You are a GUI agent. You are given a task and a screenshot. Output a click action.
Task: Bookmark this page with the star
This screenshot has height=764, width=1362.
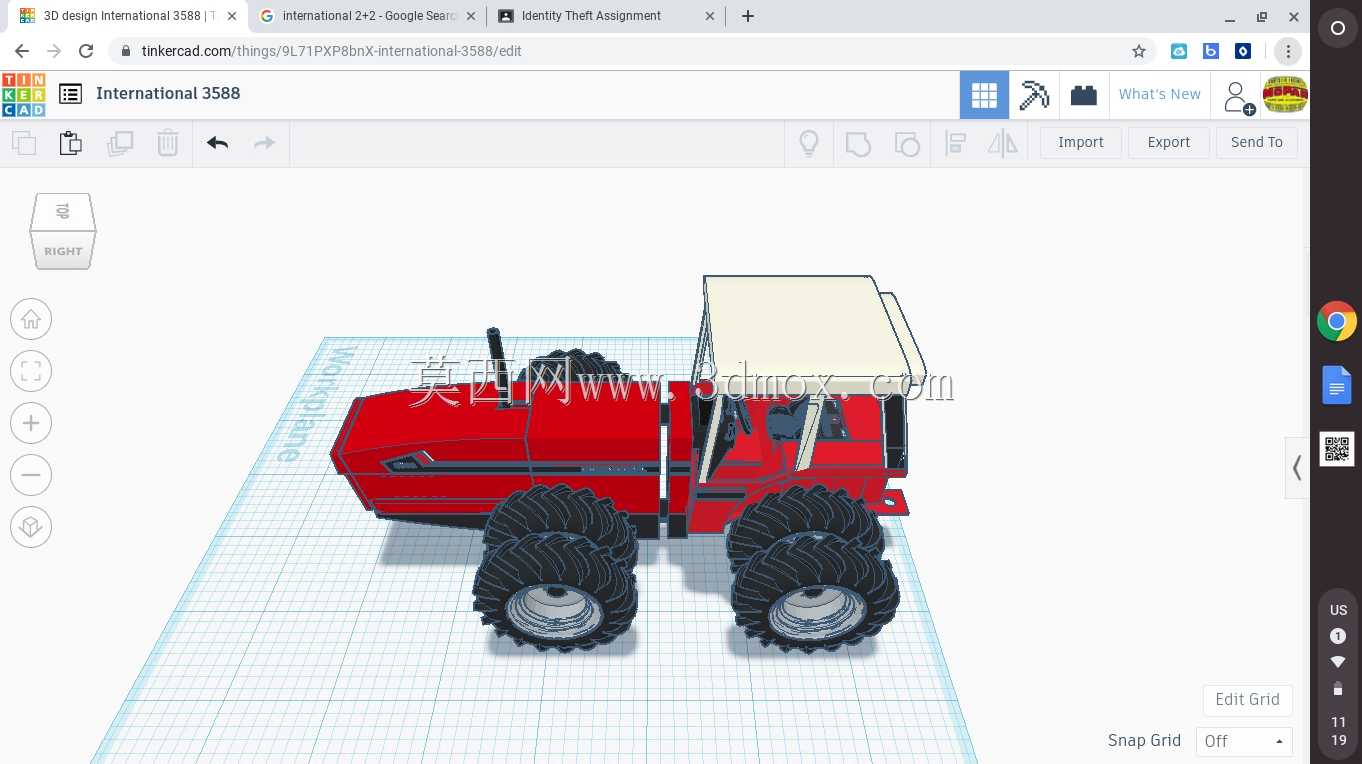[1139, 51]
